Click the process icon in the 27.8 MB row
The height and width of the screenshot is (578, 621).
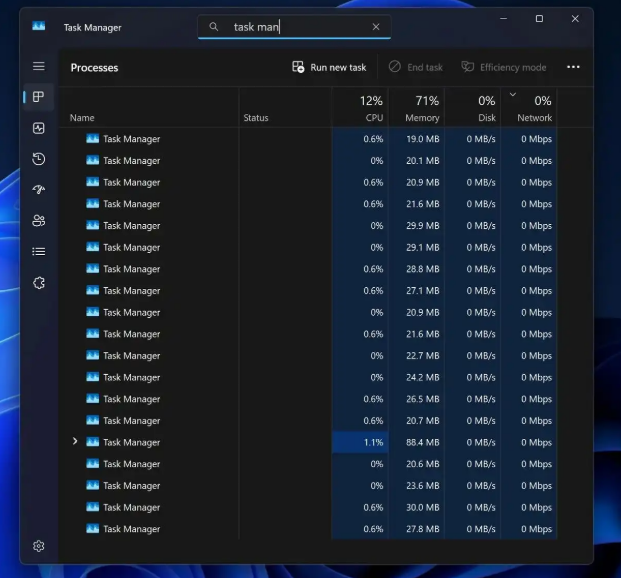pyautogui.click(x=93, y=528)
